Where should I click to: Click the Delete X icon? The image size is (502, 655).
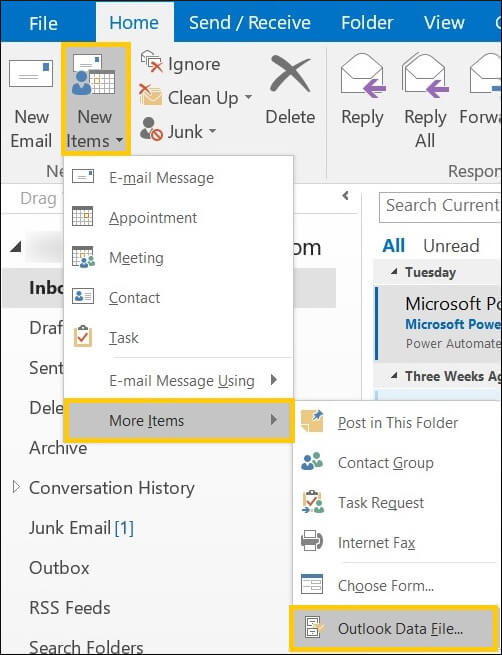(x=290, y=74)
